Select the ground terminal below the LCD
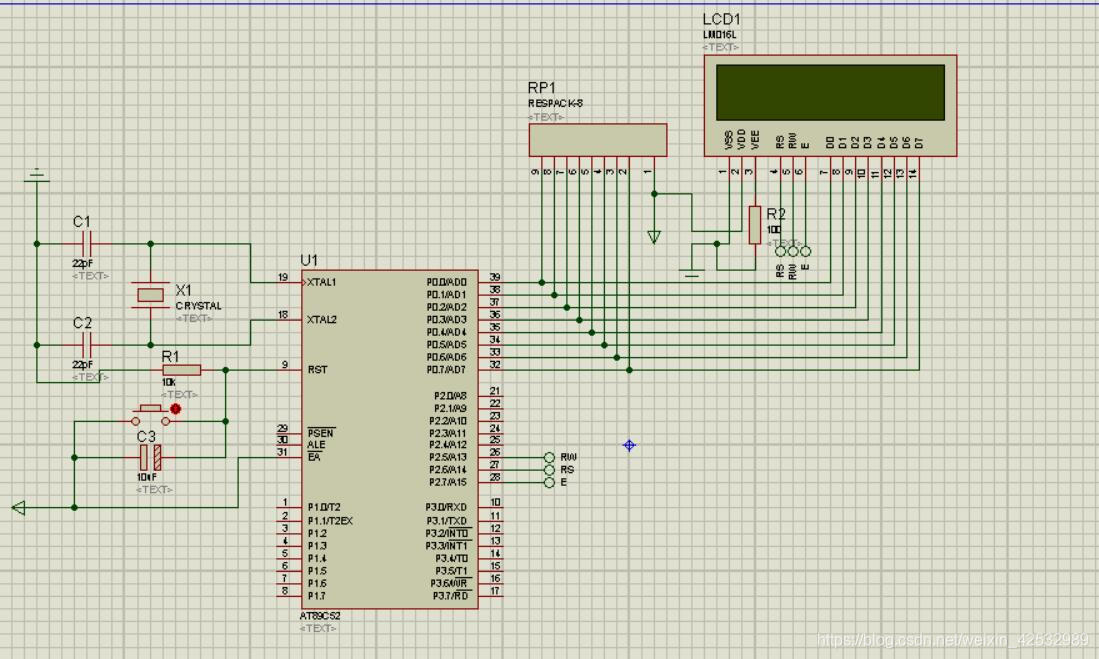1099x659 pixels. point(690,270)
